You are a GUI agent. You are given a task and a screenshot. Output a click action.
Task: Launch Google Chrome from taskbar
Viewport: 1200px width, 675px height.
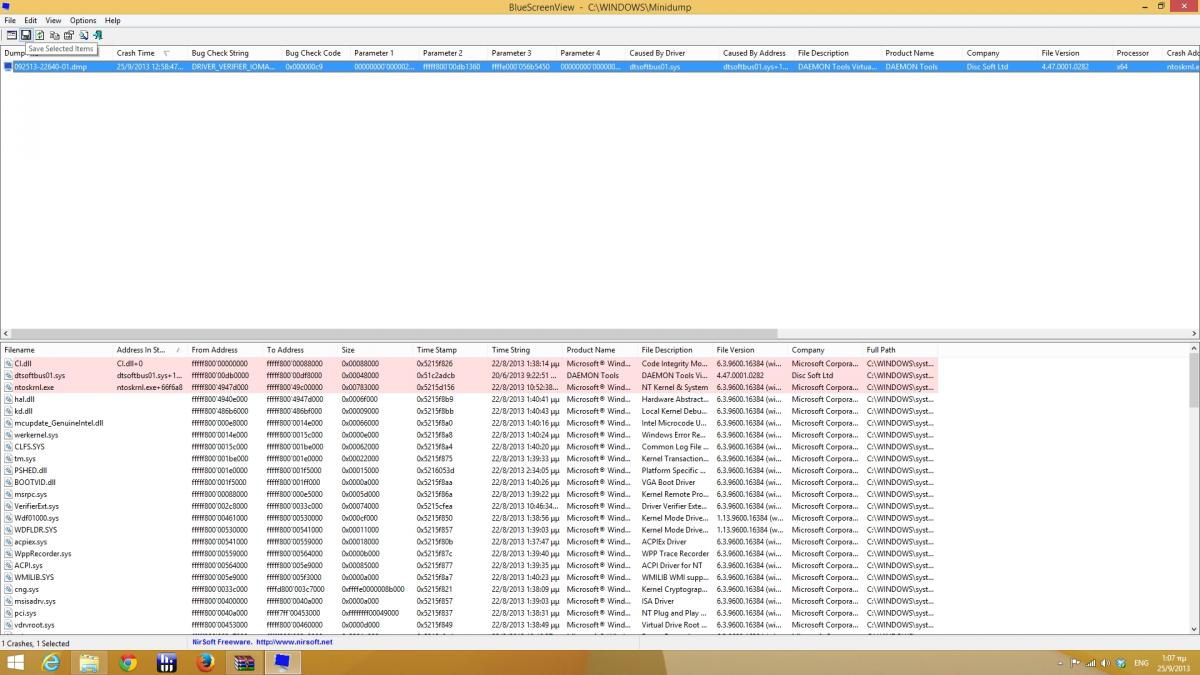point(128,662)
